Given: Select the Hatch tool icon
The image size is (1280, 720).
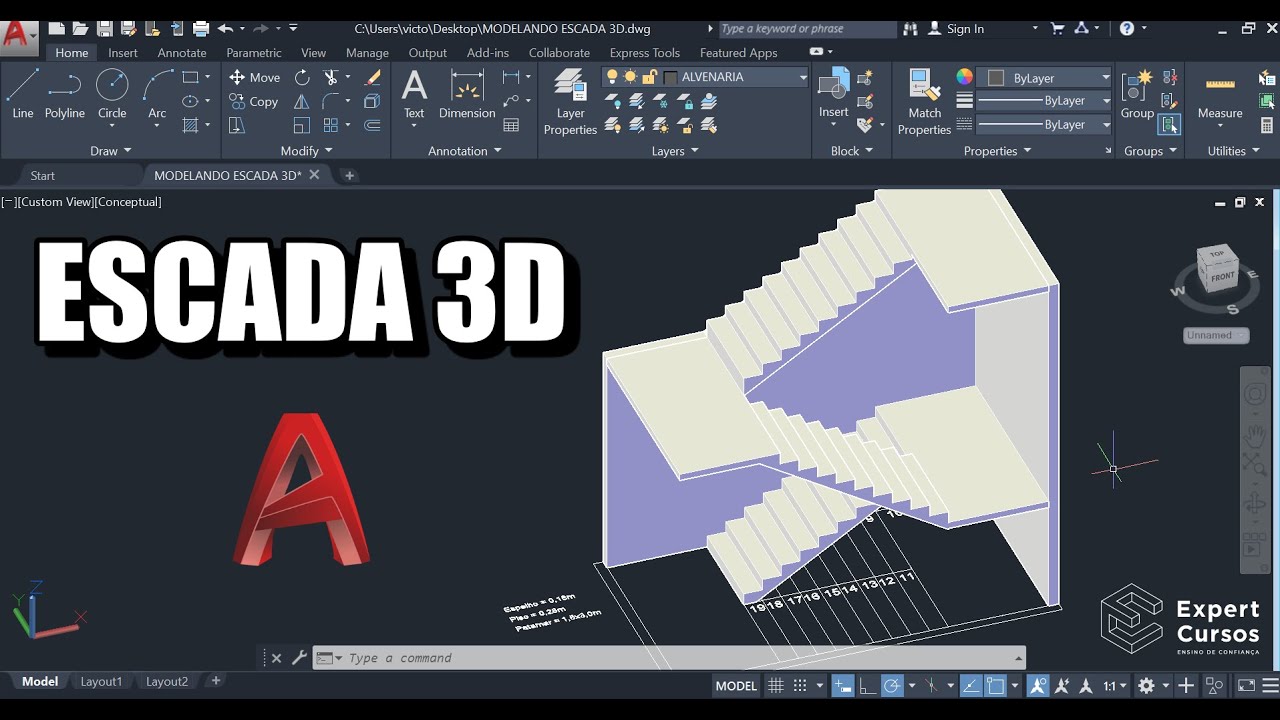Looking at the screenshot, I should pyautogui.click(x=190, y=126).
